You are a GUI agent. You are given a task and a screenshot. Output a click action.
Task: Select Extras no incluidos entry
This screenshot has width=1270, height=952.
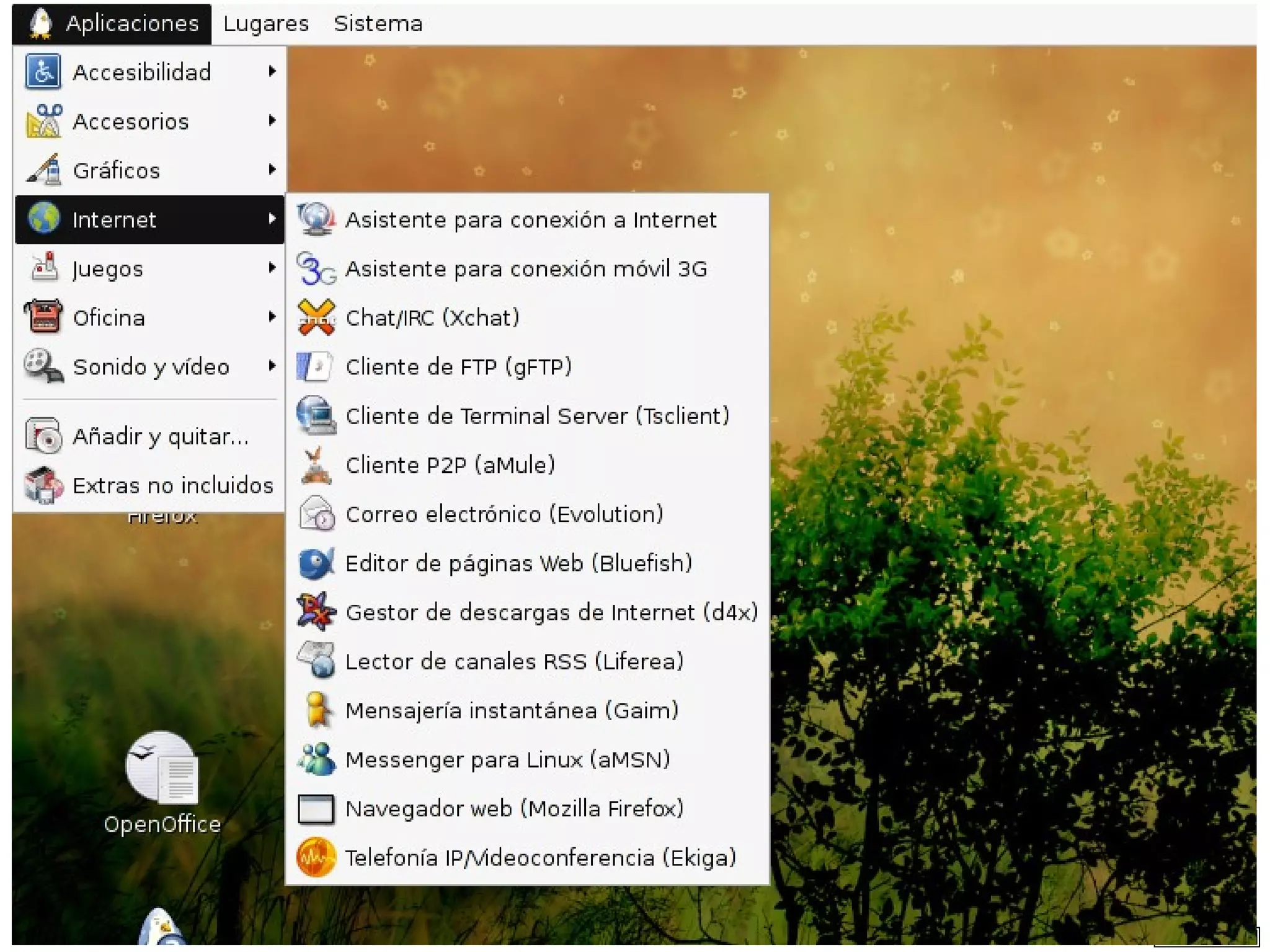point(172,485)
